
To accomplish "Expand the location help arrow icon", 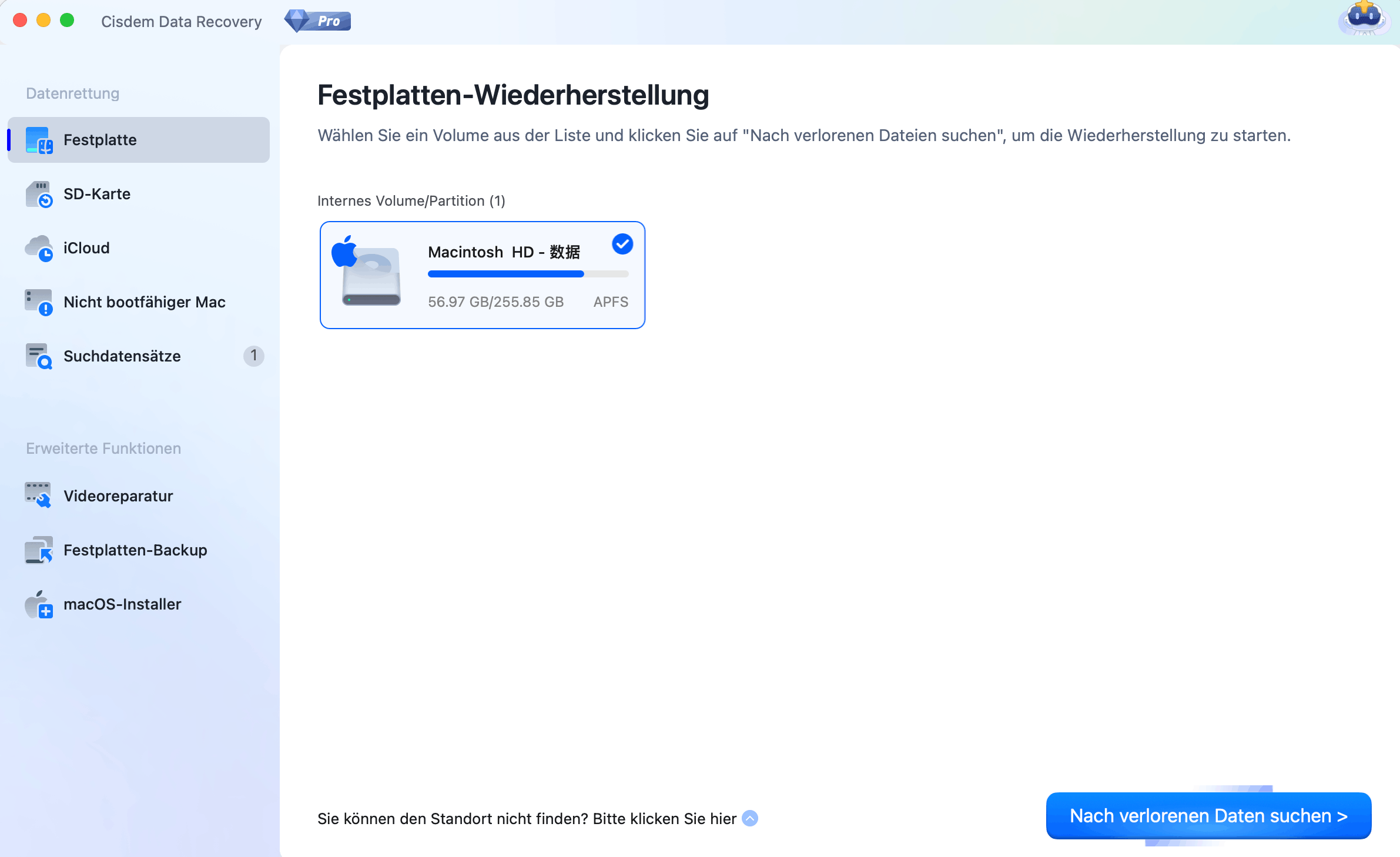I will pyautogui.click(x=750, y=818).
